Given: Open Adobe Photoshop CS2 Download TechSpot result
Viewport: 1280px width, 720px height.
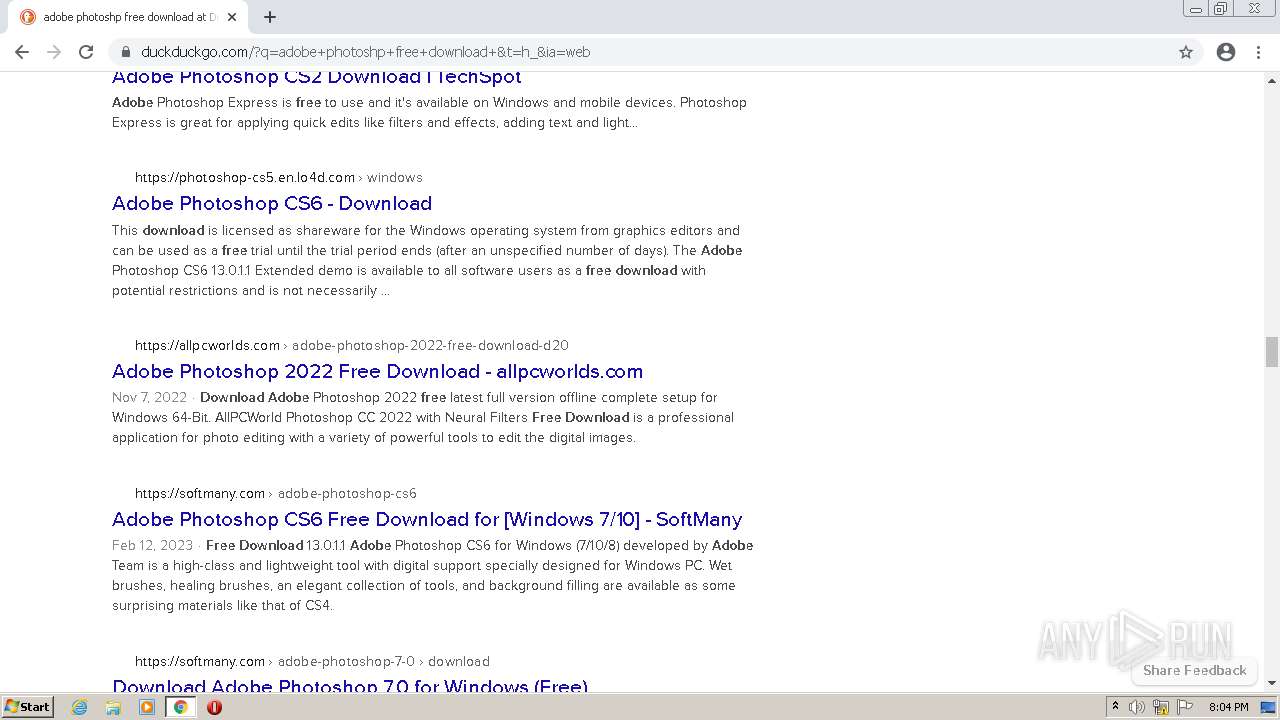Looking at the screenshot, I should [x=316, y=78].
